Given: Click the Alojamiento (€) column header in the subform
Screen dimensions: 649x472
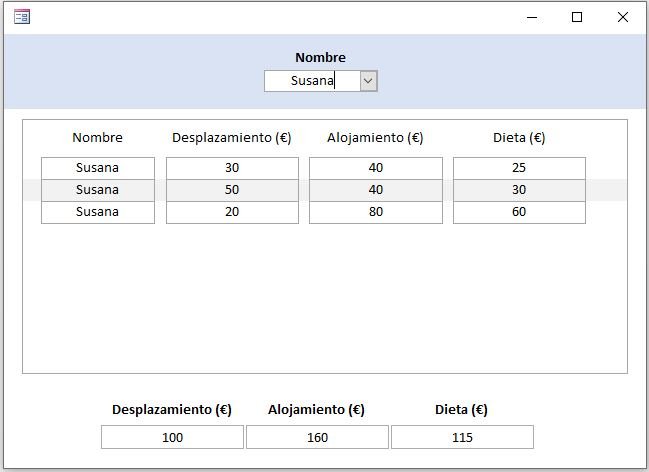Looking at the screenshot, I should point(375,137).
